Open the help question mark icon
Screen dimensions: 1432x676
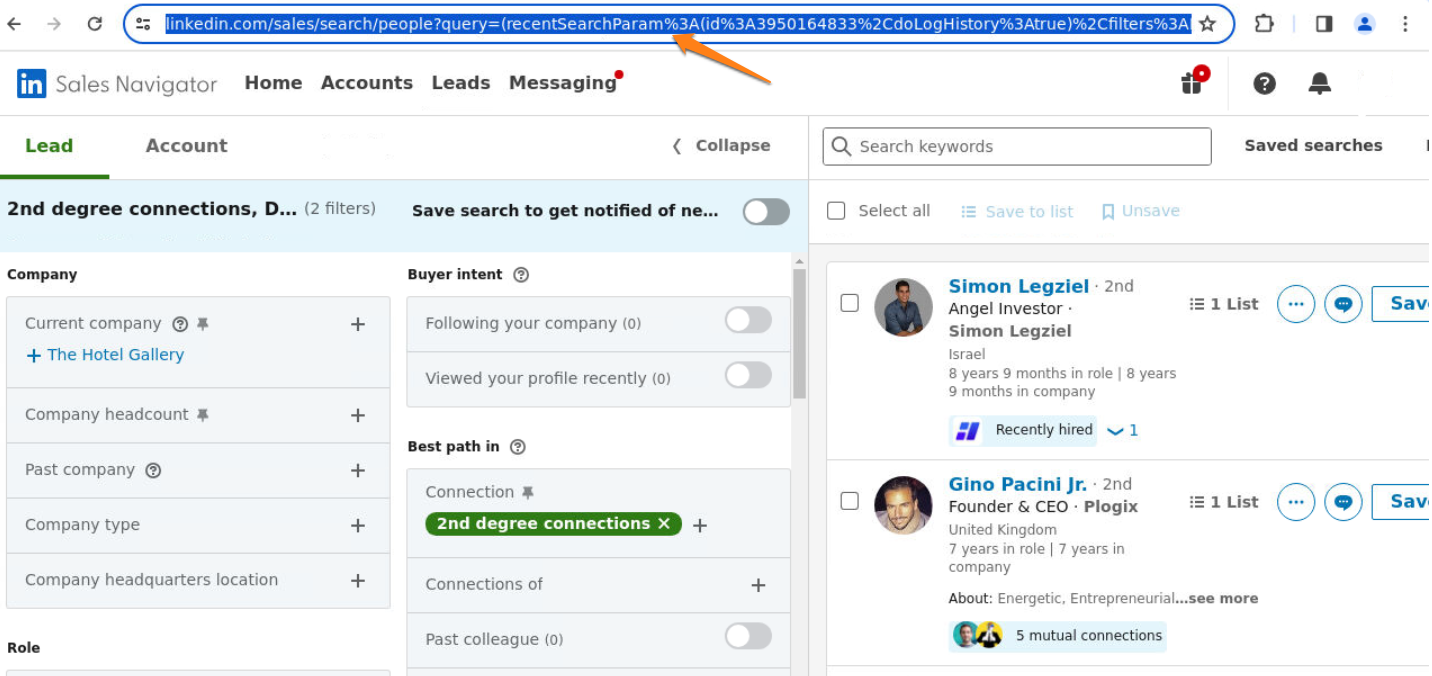[x=1264, y=84]
